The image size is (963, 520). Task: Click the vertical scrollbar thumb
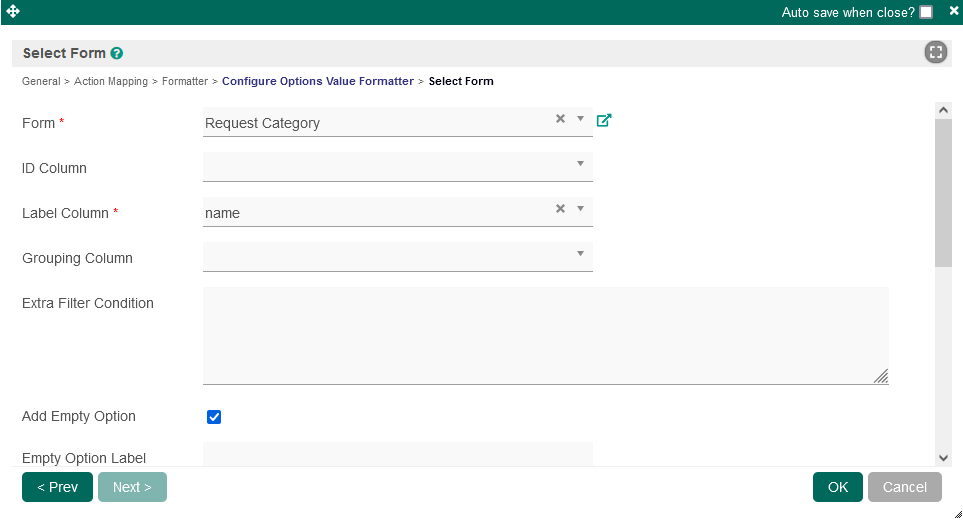point(943,192)
